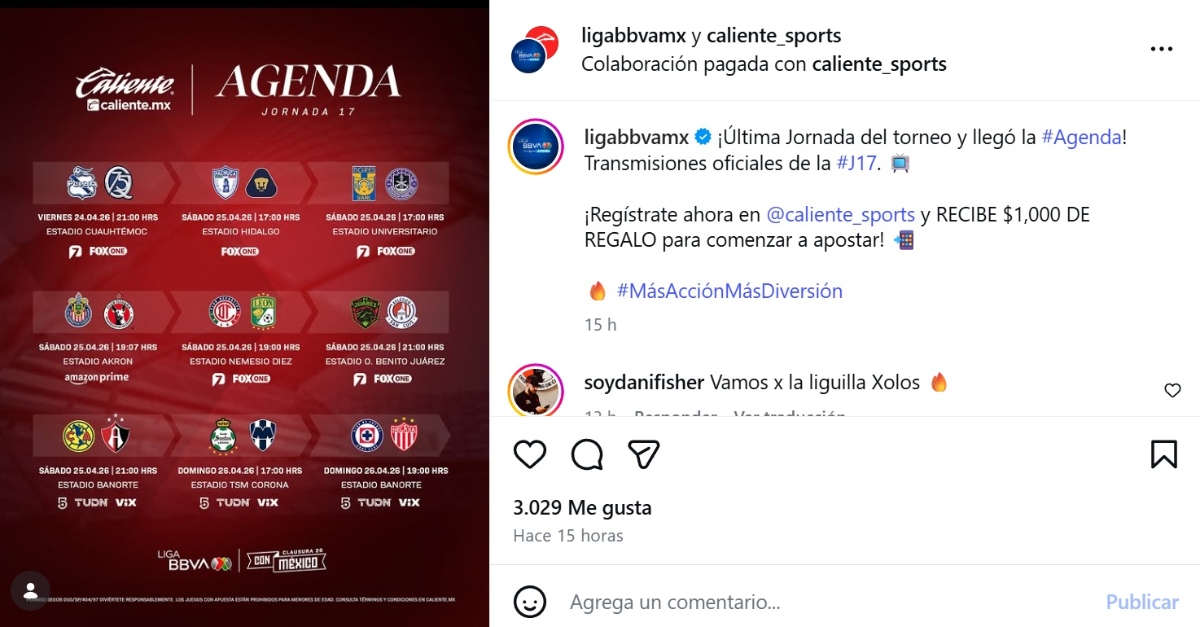
Task: Open the #MásAcciónMásDiversión hashtag
Action: point(729,291)
